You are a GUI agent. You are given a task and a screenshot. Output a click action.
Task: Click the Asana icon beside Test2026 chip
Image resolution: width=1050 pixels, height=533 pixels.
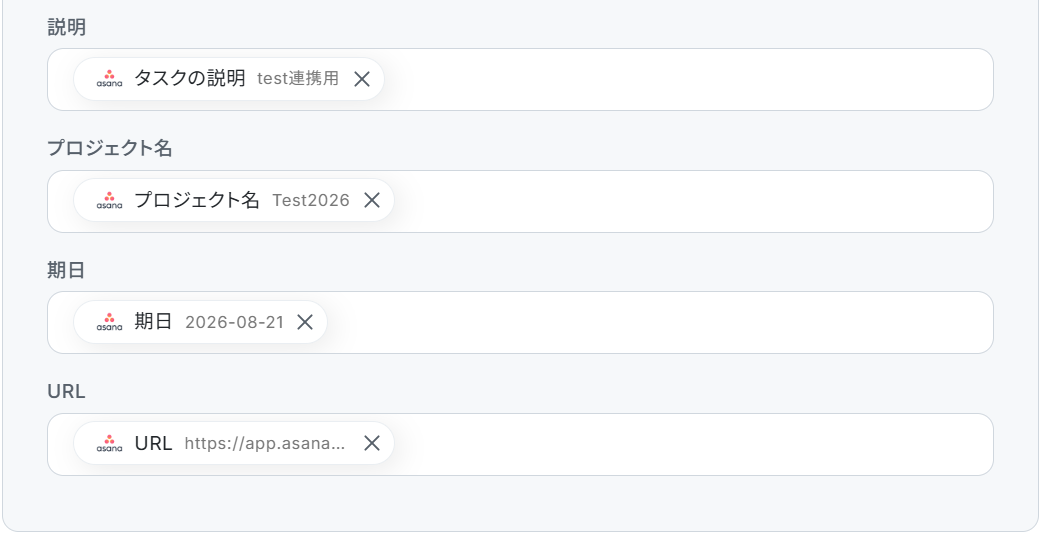[x=109, y=200]
